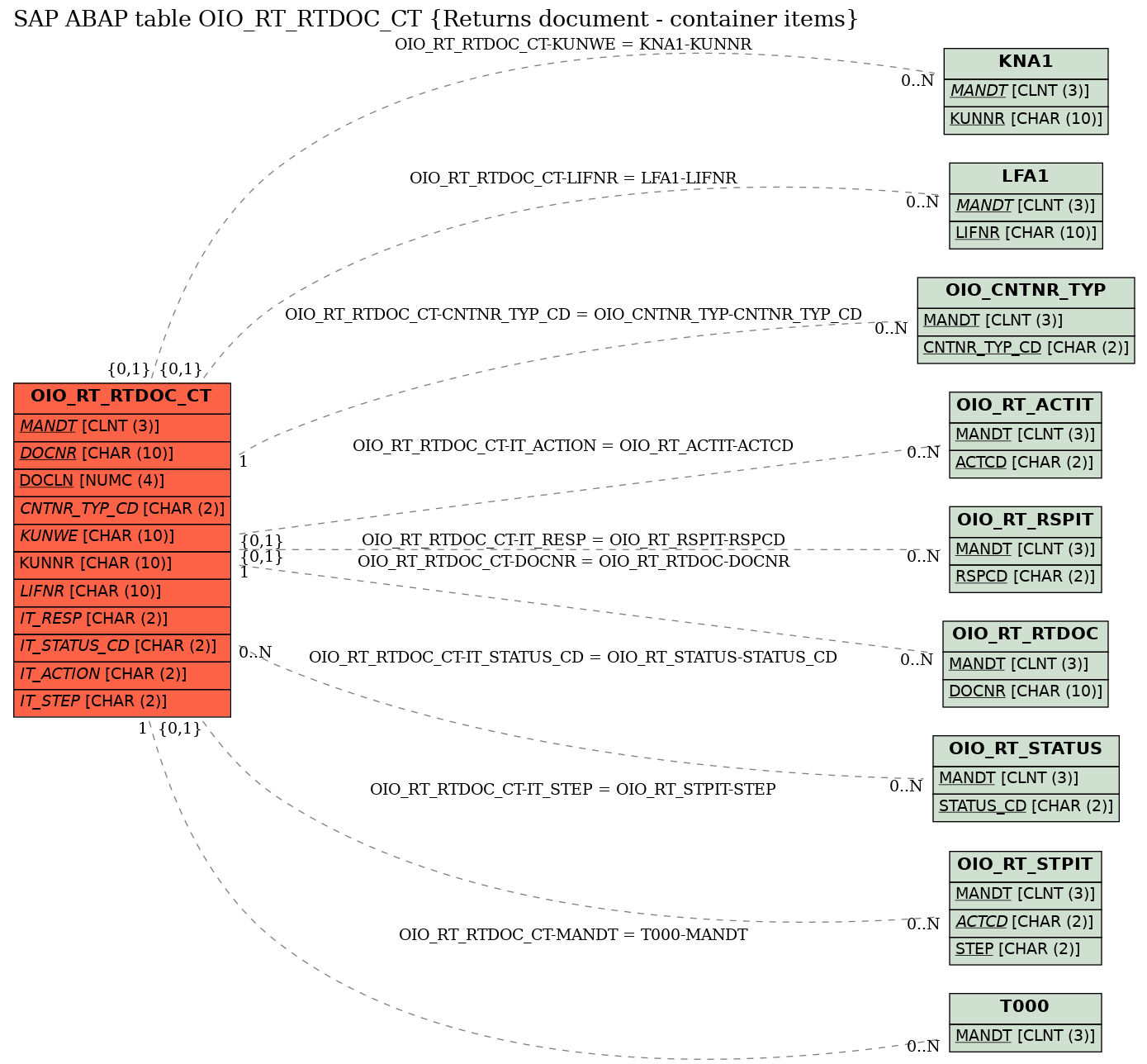Click the IT_ACTION = OIO_RT_ACTIT-ACTCD relation label
1147x1064 pixels.
(x=573, y=446)
